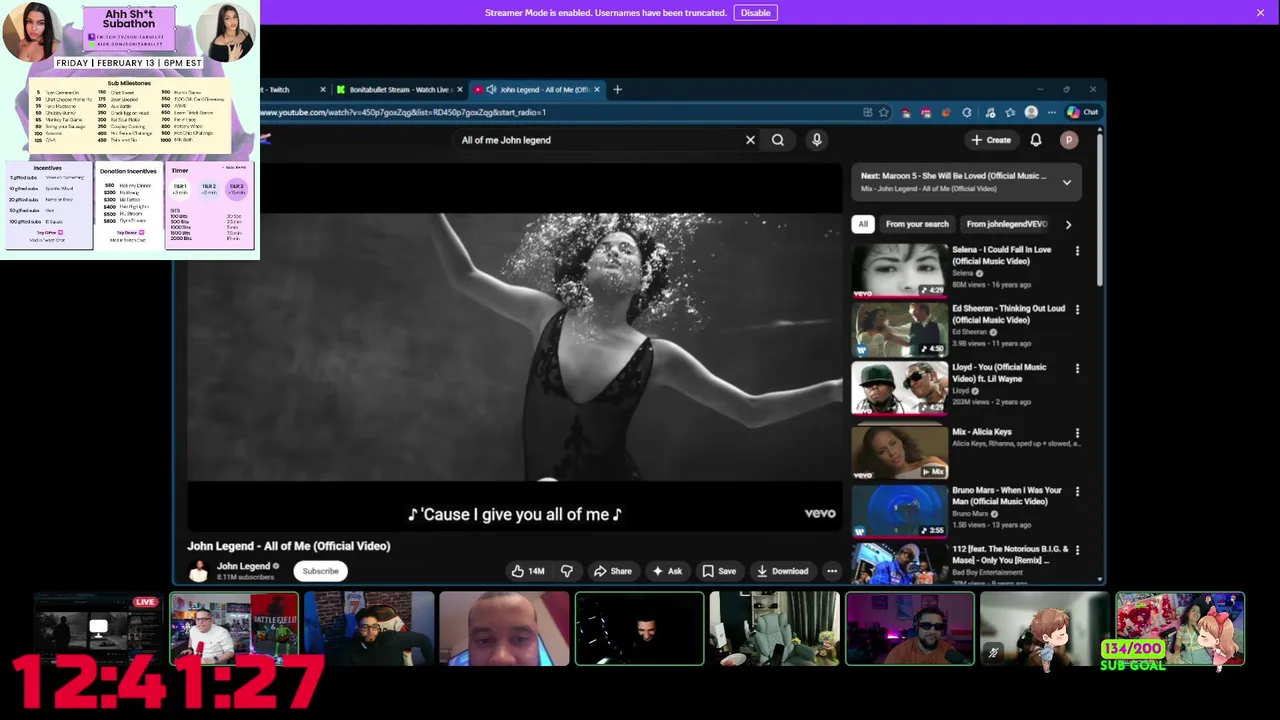Click the John Legend channel name
Image resolution: width=1280 pixels, height=720 pixels.
244,566
